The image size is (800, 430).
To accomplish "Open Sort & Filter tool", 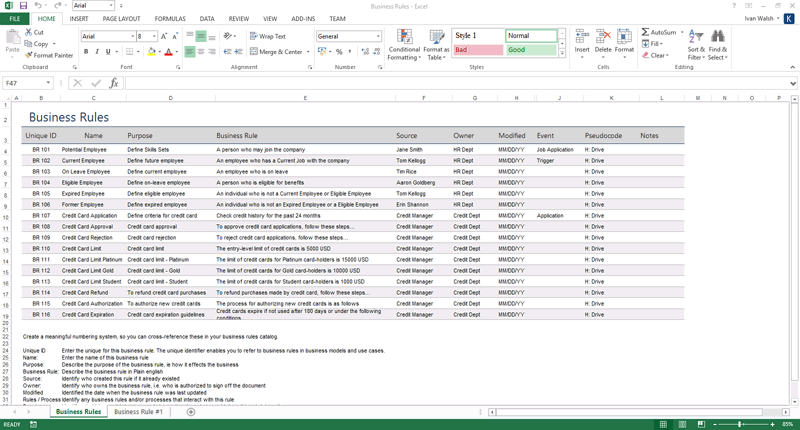I will (x=696, y=45).
